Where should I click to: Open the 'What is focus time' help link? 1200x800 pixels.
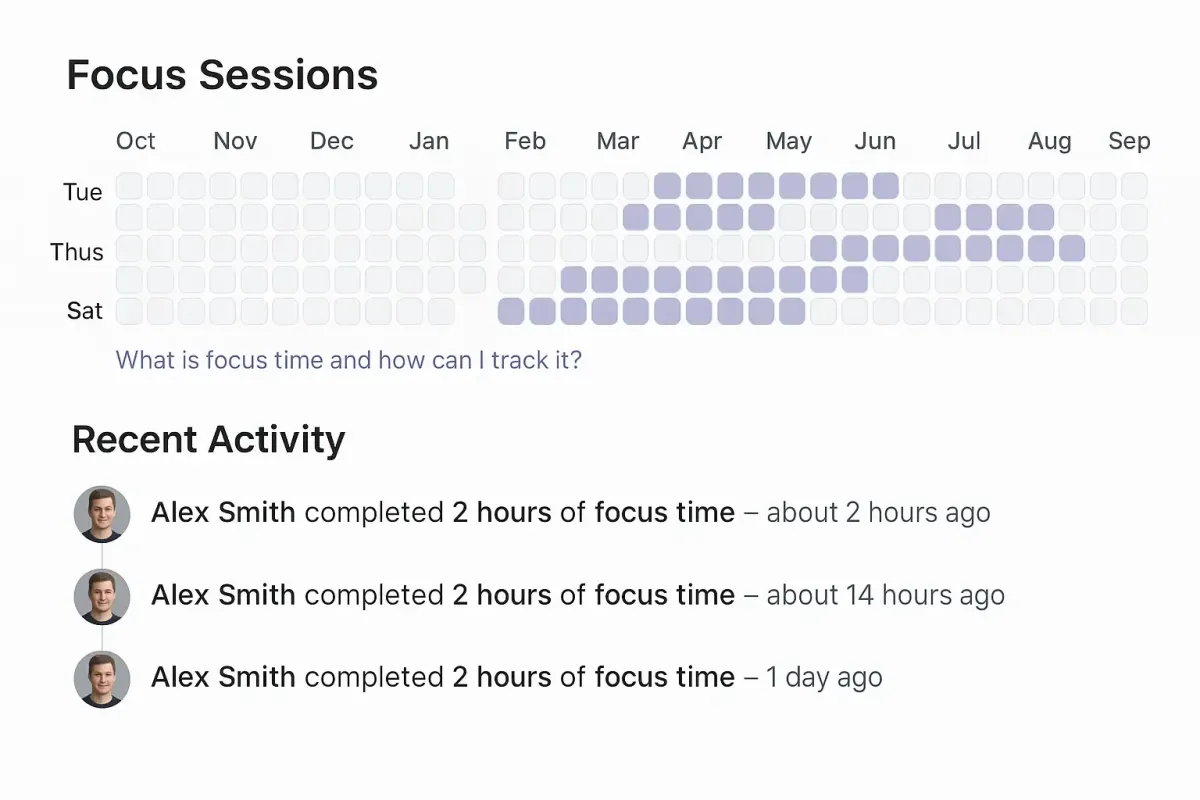tap(348, 360)
